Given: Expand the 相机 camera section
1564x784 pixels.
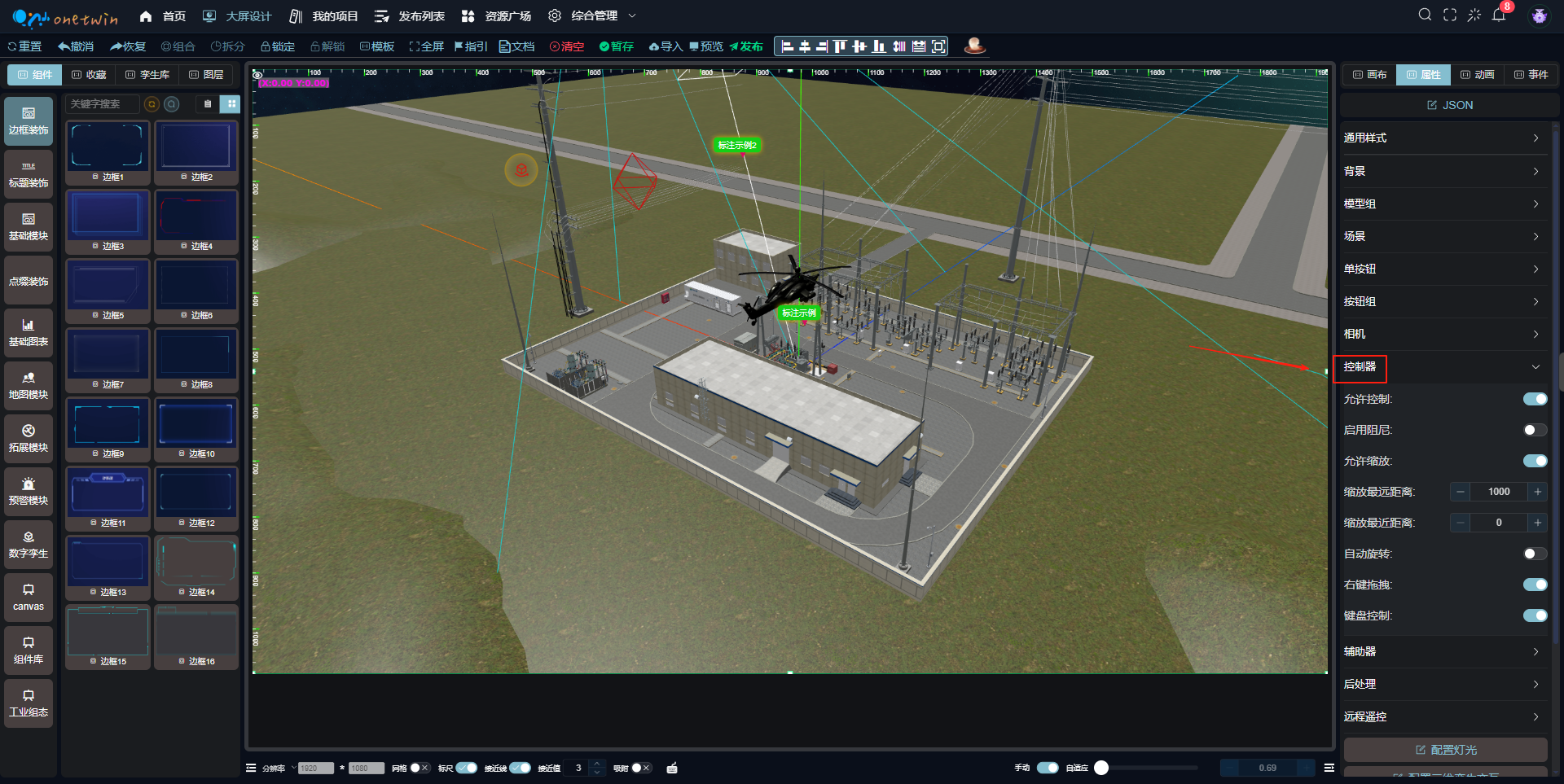Looking at the screenshot, I should [x=1440, y=334].
